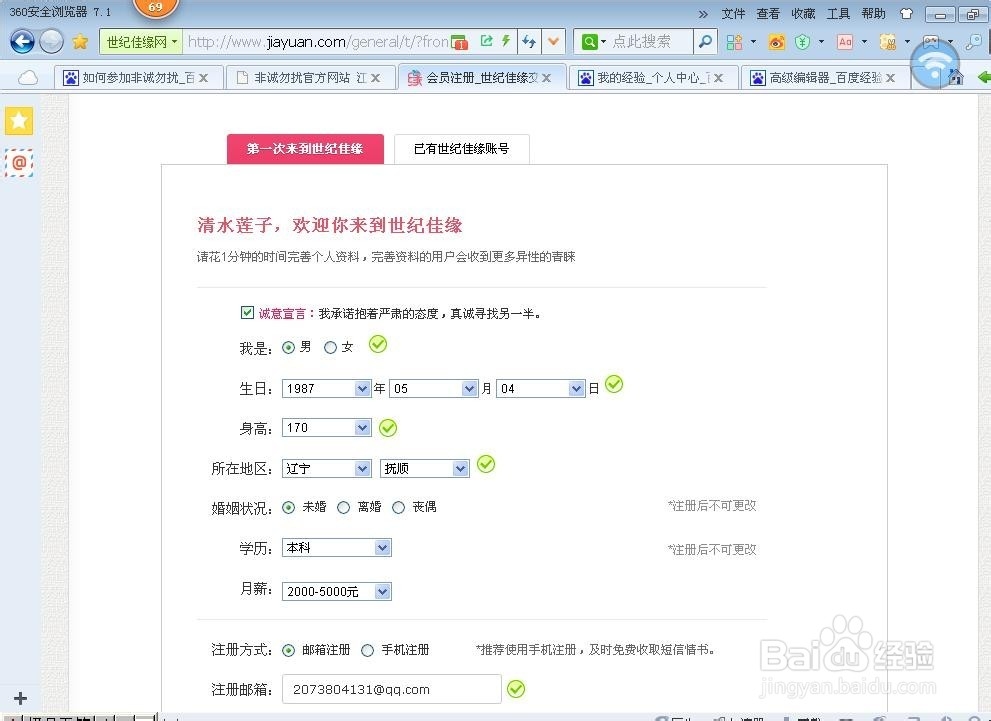Close the 我的经验_个人中心 tab
This screenshot has width=991, height=721.
pyautogui.click(x=718, y=78)
